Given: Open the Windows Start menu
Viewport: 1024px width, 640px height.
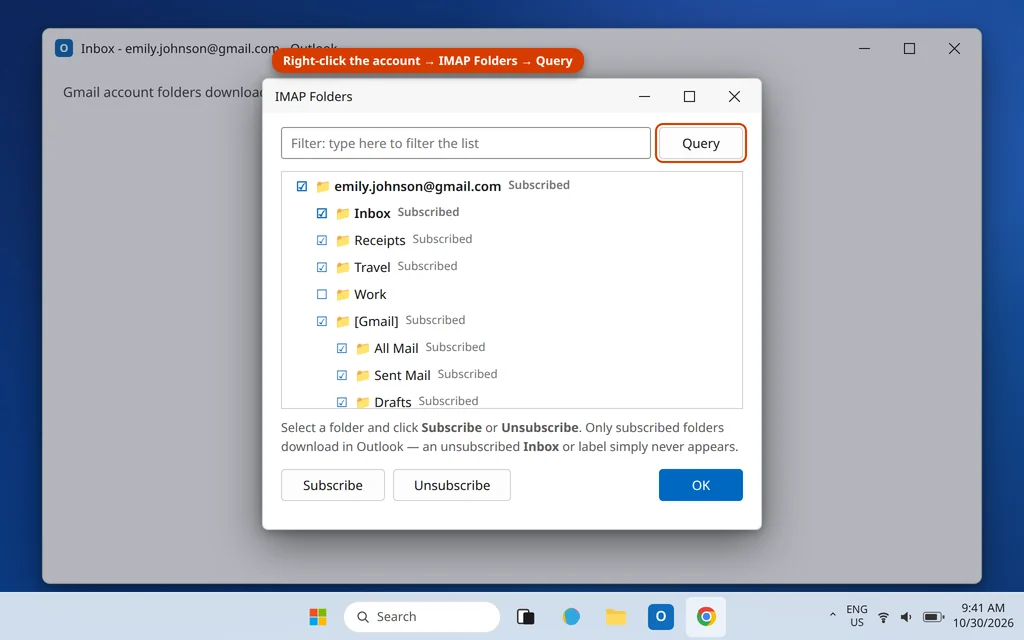Looking at the screenshot, I should pos(318,616).
